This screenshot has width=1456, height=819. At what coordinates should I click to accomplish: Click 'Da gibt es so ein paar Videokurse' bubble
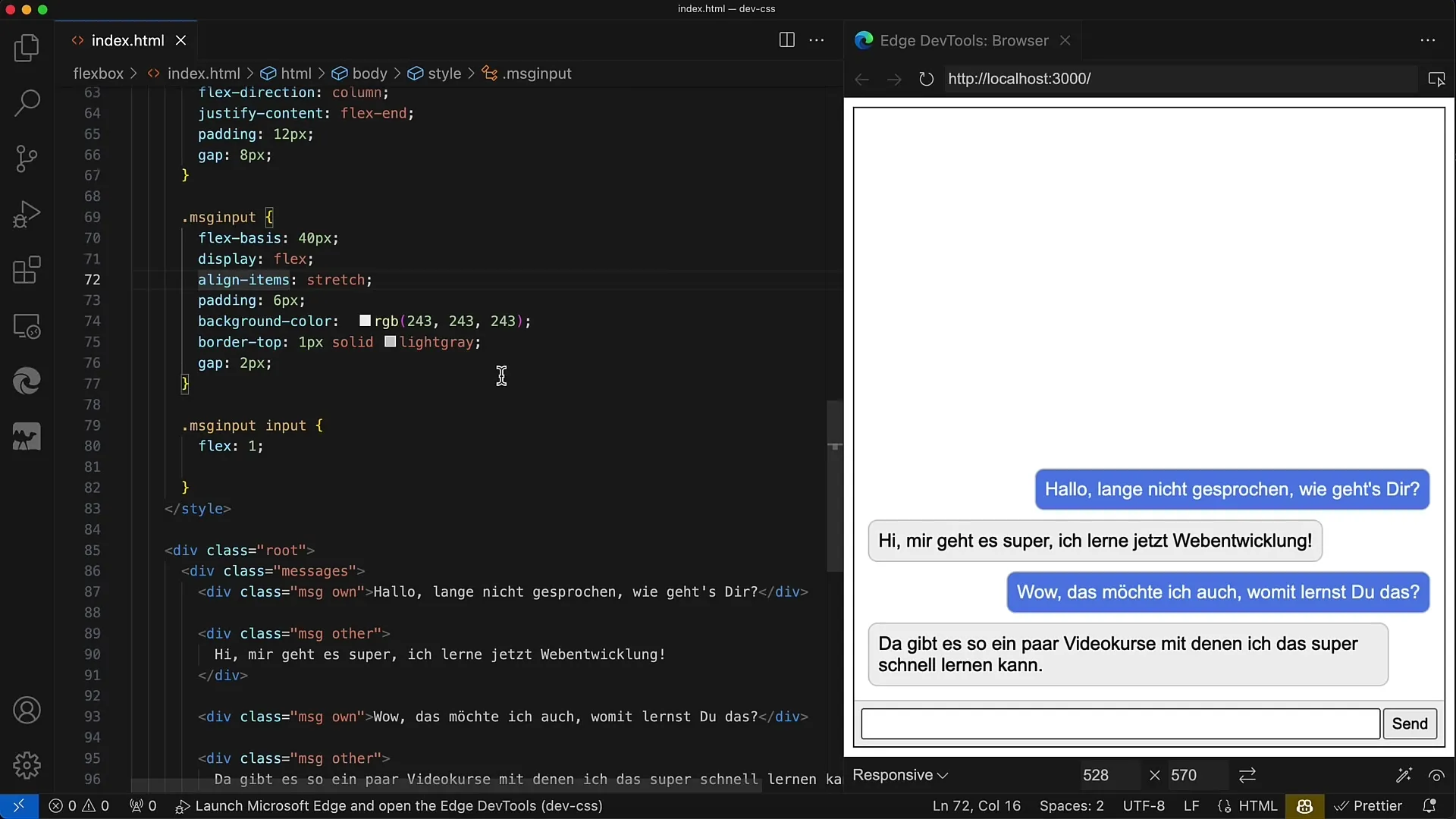1128,654
